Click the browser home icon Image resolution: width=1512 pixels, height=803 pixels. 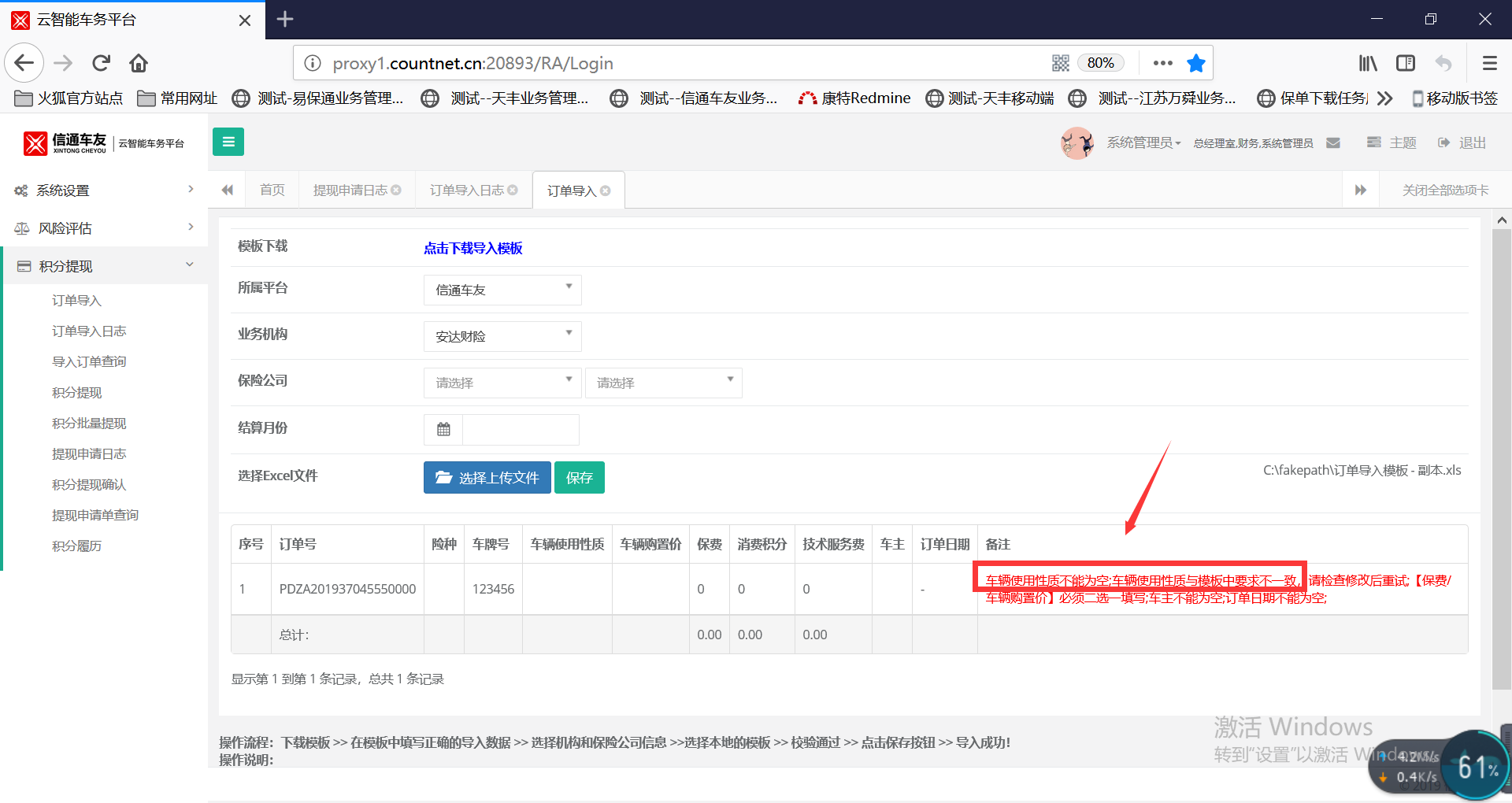pos(139,63)
